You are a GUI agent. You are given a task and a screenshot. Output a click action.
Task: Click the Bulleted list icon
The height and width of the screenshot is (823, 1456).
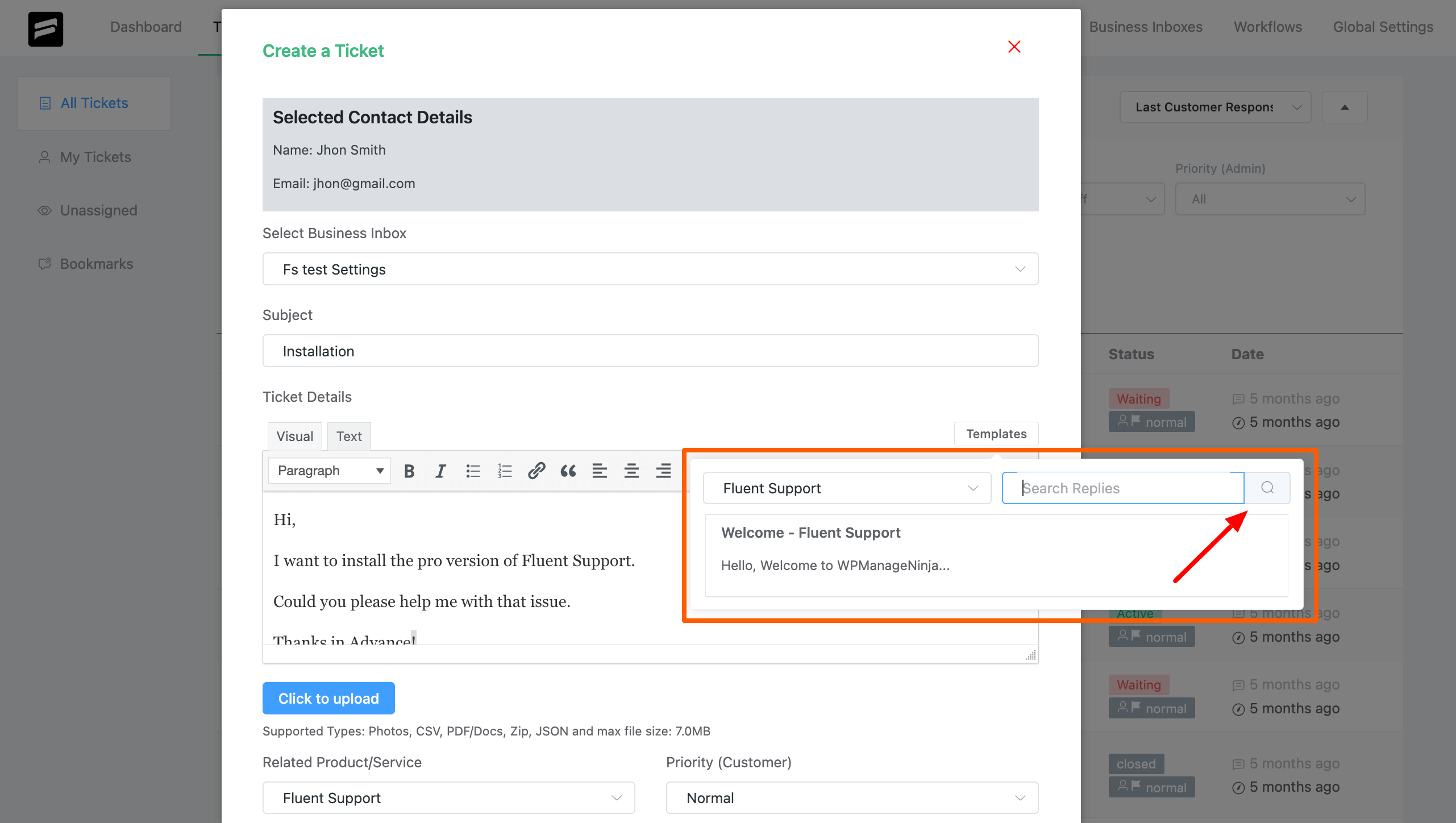tap(472, 469)
